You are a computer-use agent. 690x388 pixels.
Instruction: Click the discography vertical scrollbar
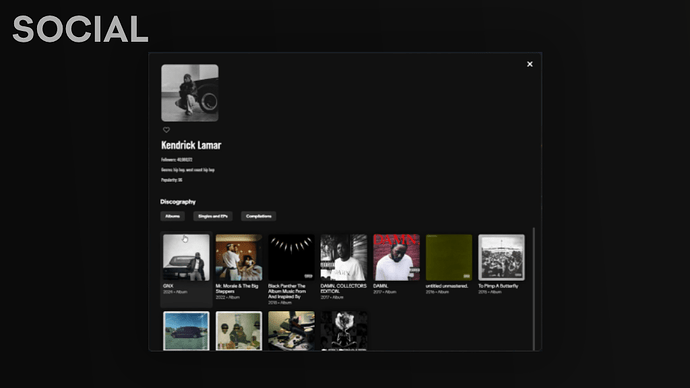[x=534, y=289]
